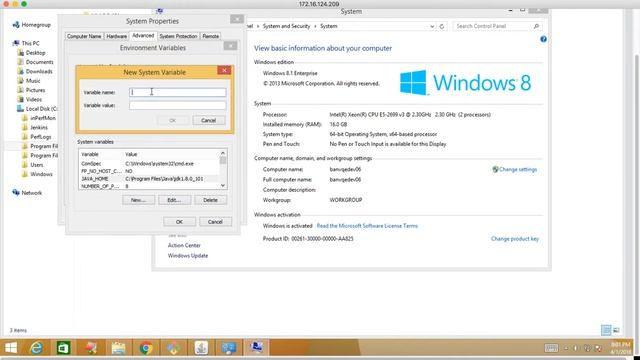Open Windows Update link
This screenshot has width=640, height=360.
coord(188,256)
